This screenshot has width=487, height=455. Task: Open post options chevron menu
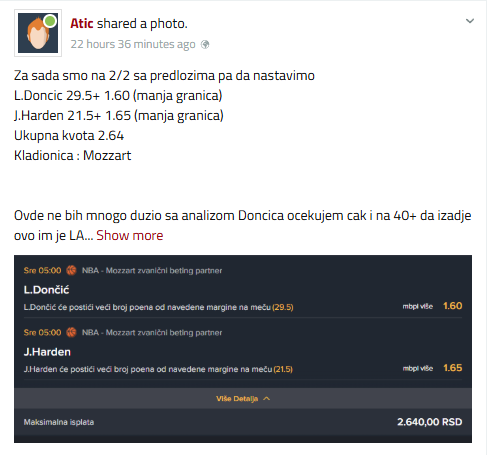tap(470, 21)
